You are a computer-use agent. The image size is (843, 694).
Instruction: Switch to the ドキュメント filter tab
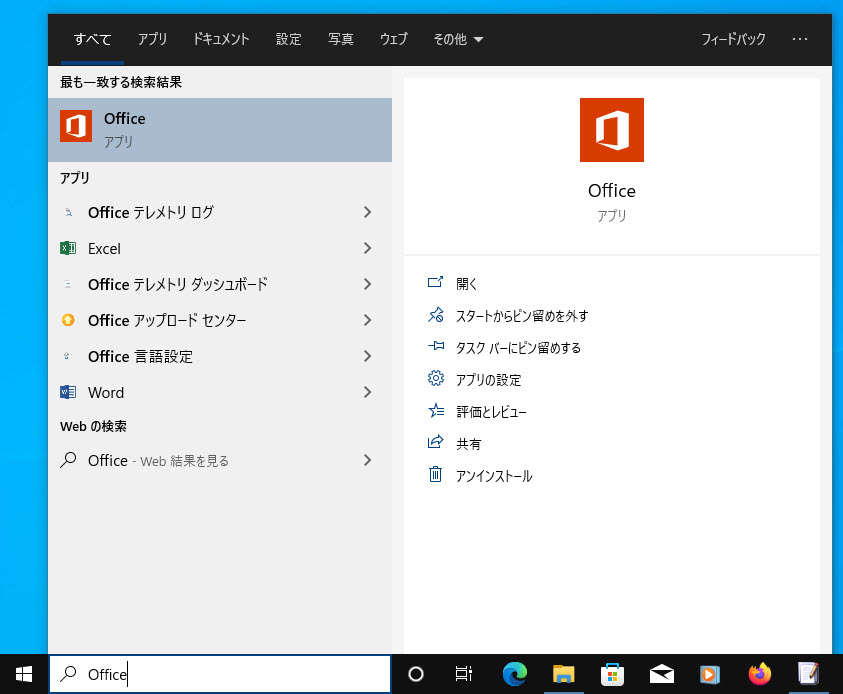coord(221,39)
